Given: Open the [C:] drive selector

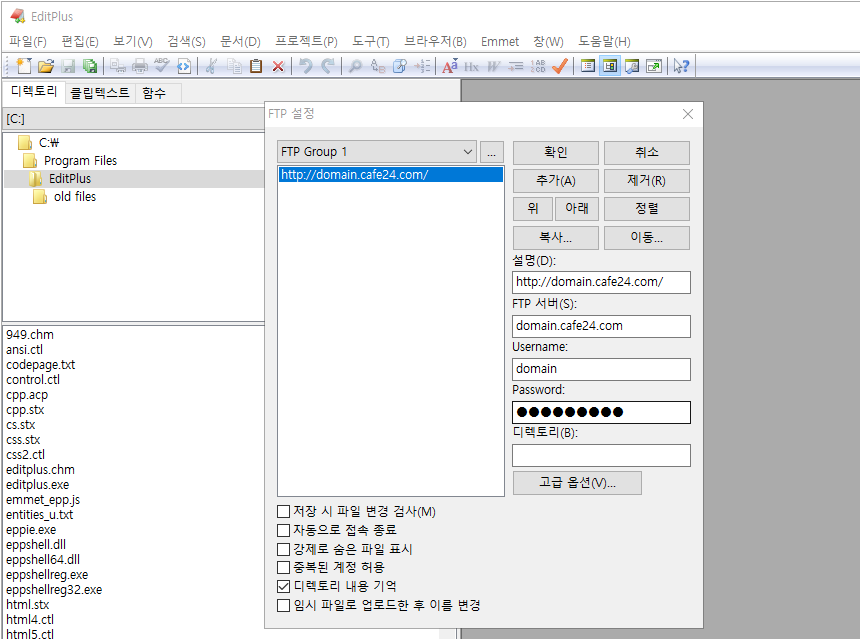Looking at the screenshot, I should (134, 119).
